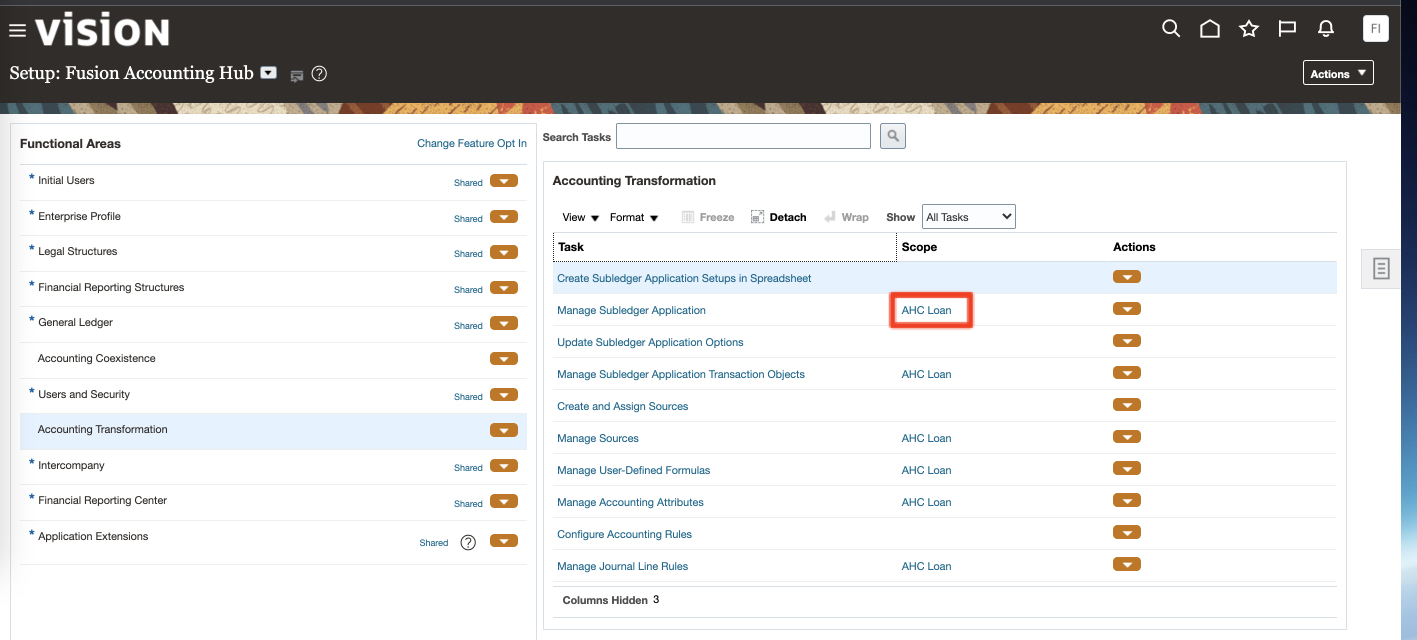Click the watchlist flag icon
Viewport: 1417px width, 640px height.
pyautogui.click(x=1287, y=29)
